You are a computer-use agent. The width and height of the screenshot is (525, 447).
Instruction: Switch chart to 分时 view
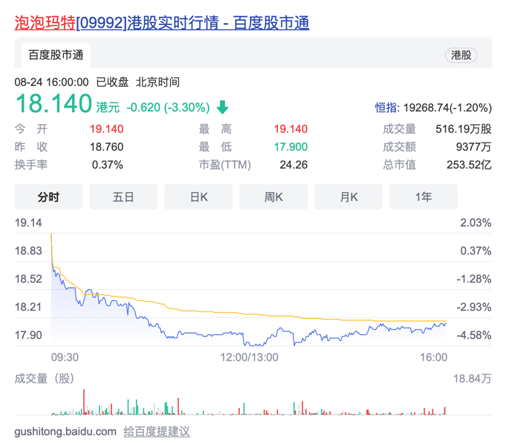pos(49,197)
